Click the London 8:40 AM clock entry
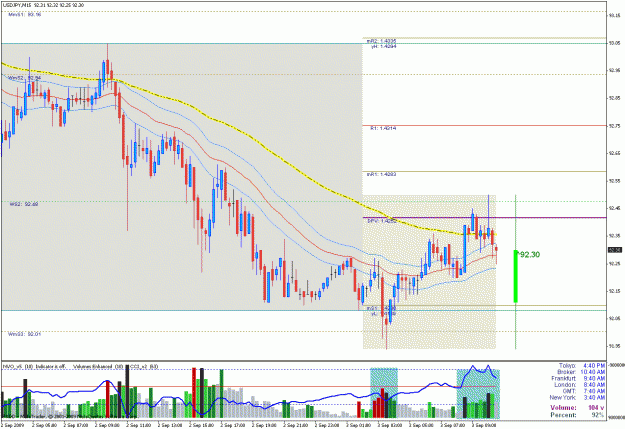Image resolution: width=625 pixels, height=429 pixels. point(580,384)
